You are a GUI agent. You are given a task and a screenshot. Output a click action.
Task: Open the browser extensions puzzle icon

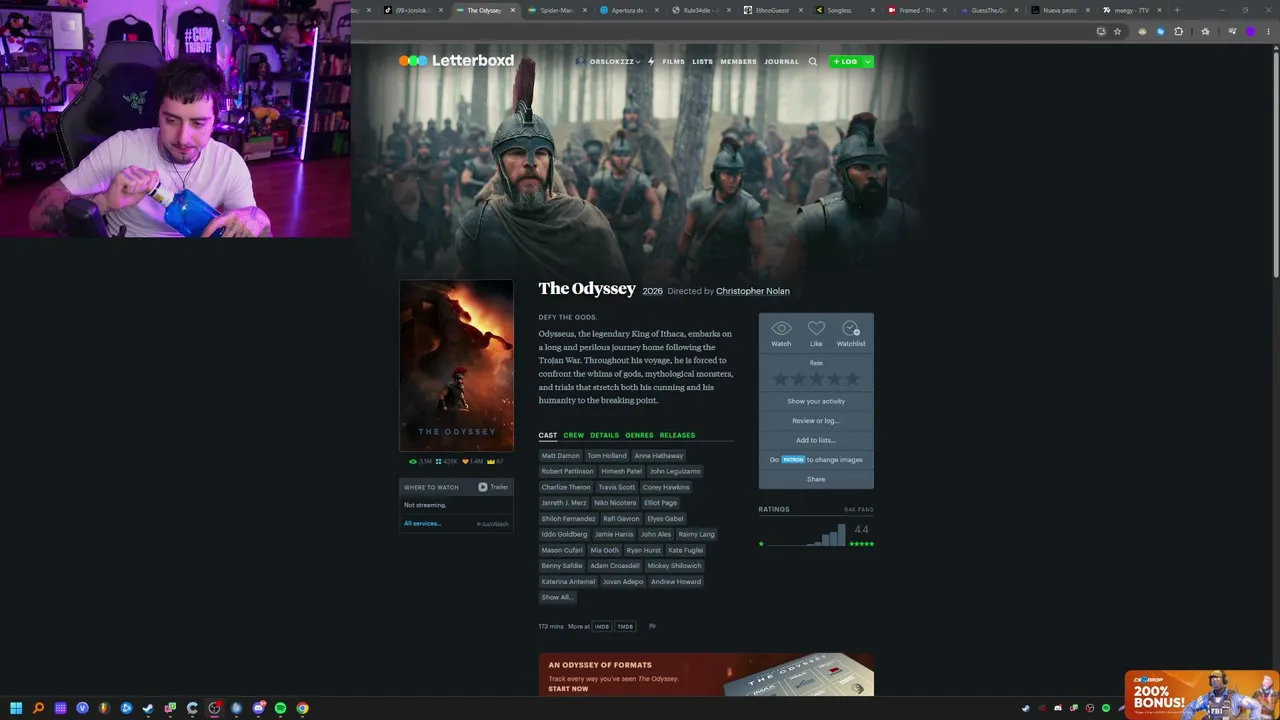coord(1178,31)
